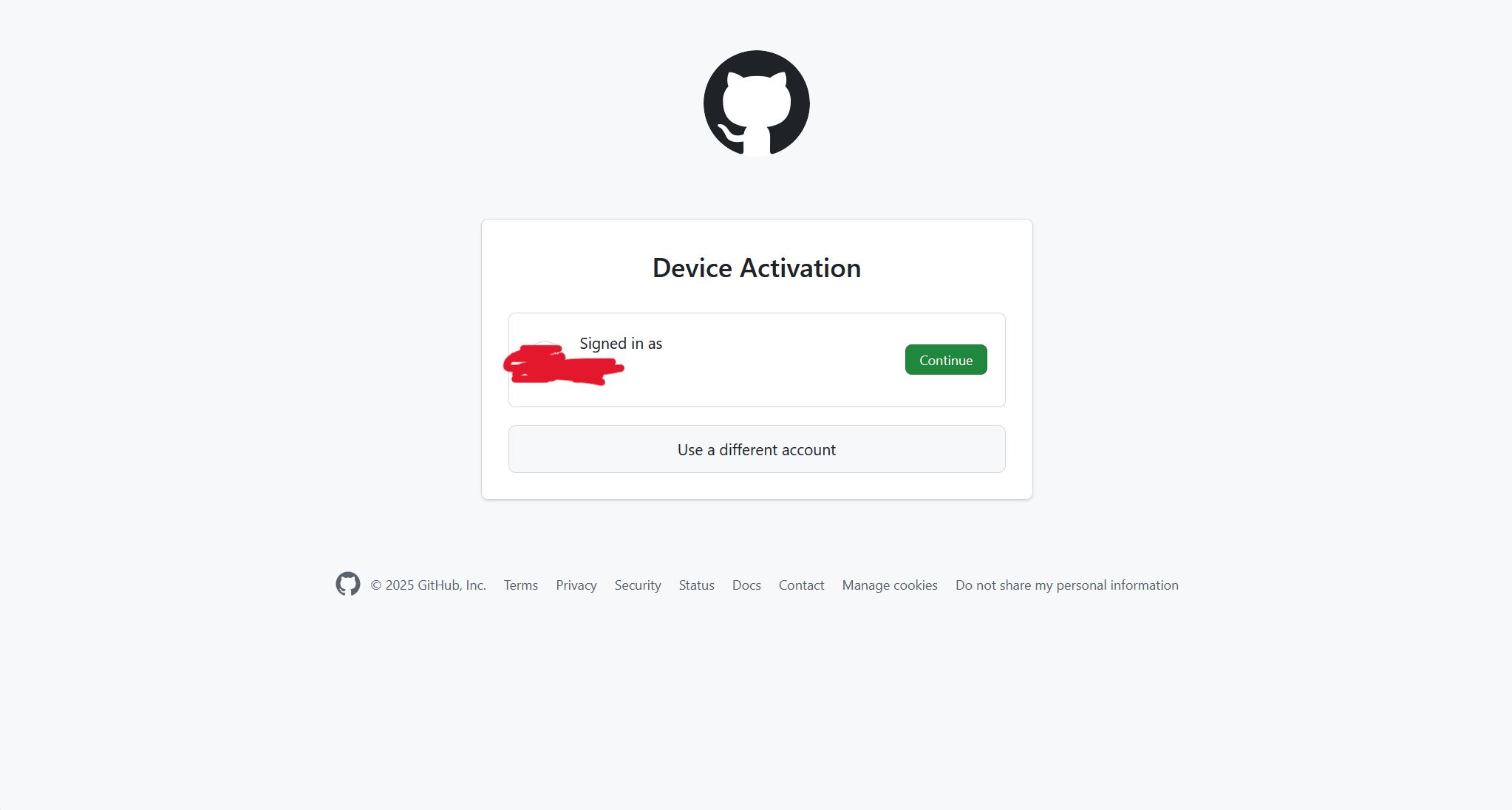
Task: Open the Docs footer link
Action: point(746,585)
